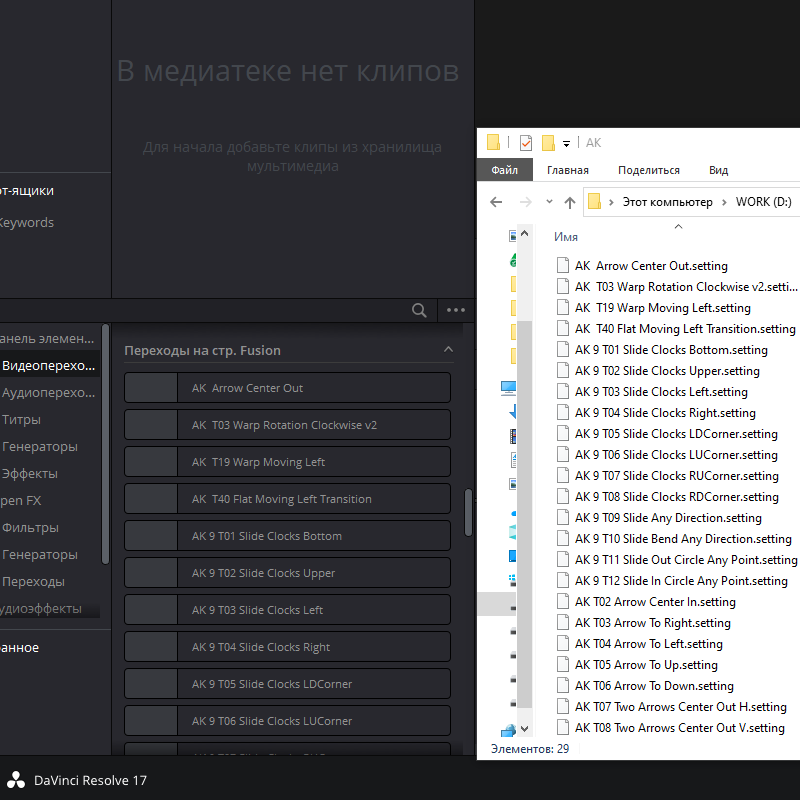The width and height of the screenshot is (800, 800).
Task: Click the checkmark properties icon in quick access toolbar
Action: point(525,142)
